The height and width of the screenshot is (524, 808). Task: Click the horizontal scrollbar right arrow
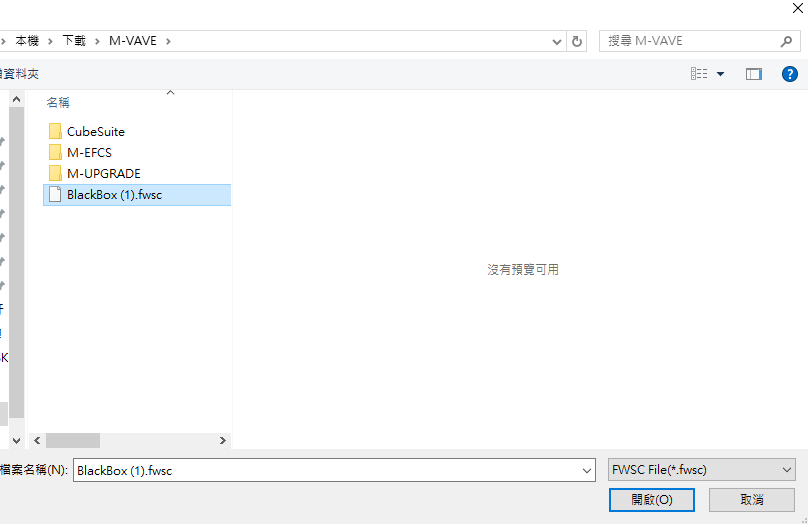223,440
